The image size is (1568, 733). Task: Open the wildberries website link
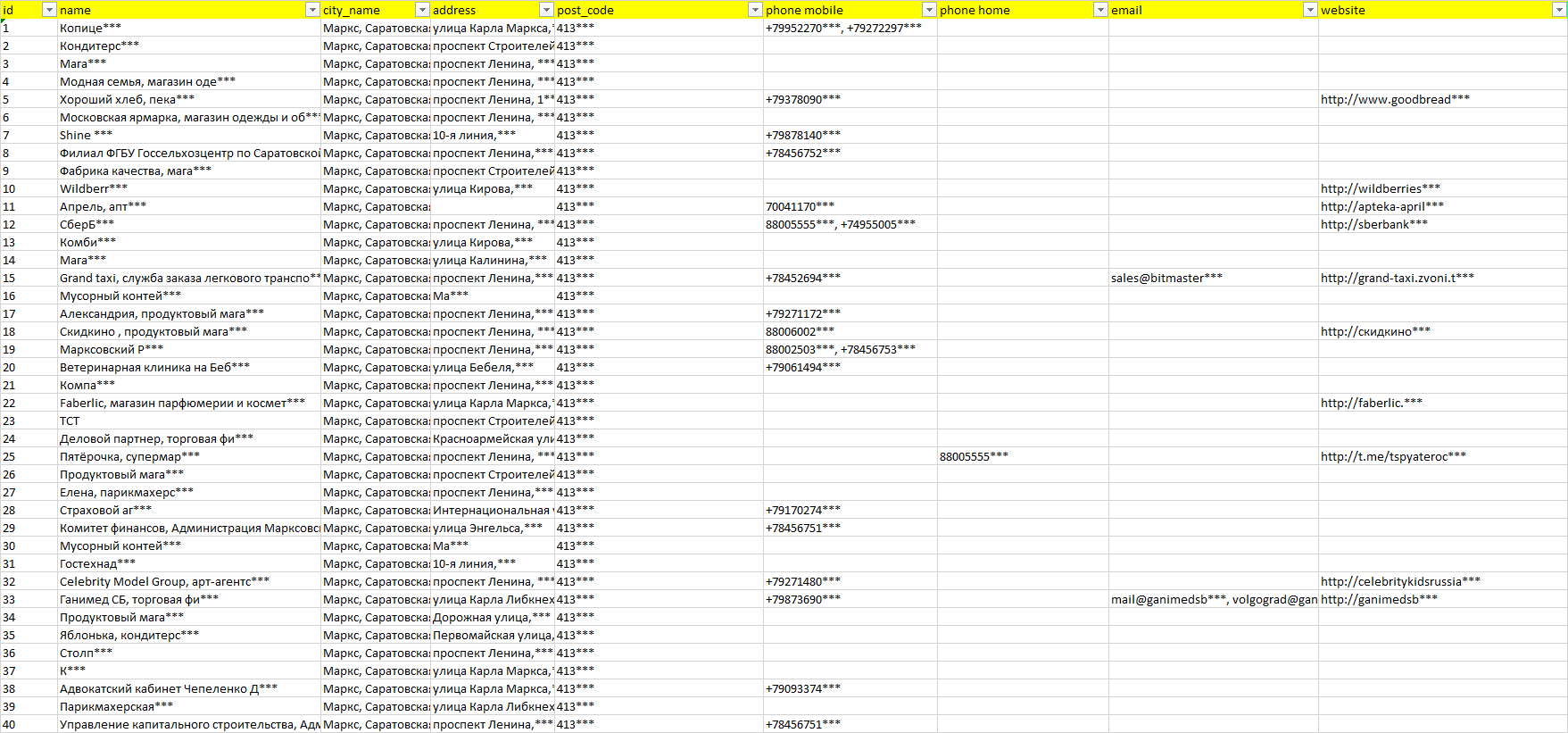(x=1380, y=188)
